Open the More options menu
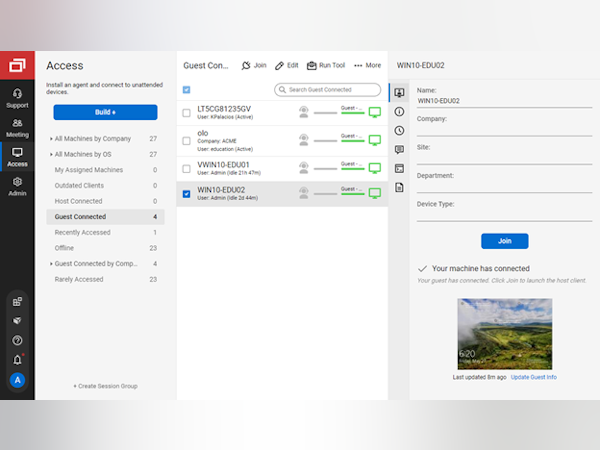 [x=367, y=65]
